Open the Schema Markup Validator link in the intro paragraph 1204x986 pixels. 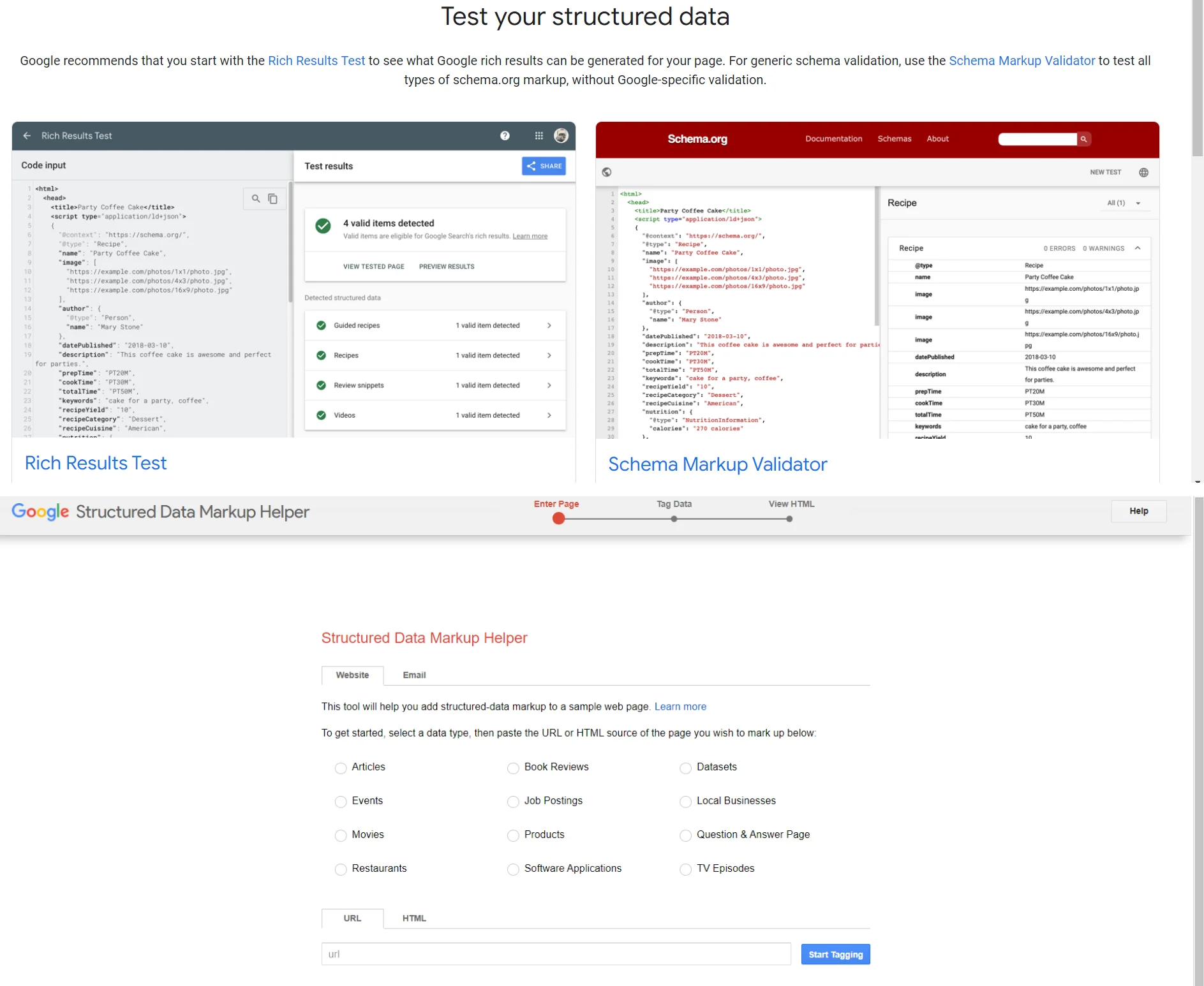1022,61
